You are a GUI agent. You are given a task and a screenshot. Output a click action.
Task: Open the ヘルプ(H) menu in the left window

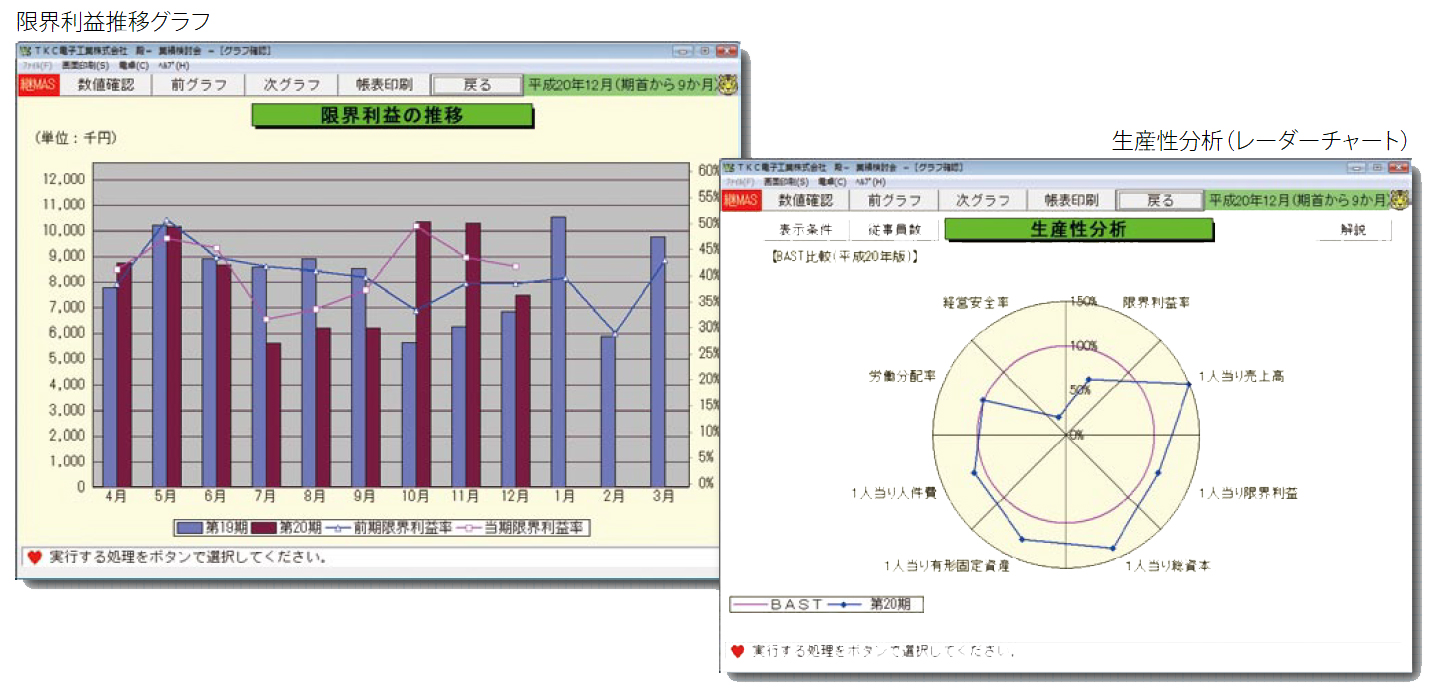coord(173,65)
